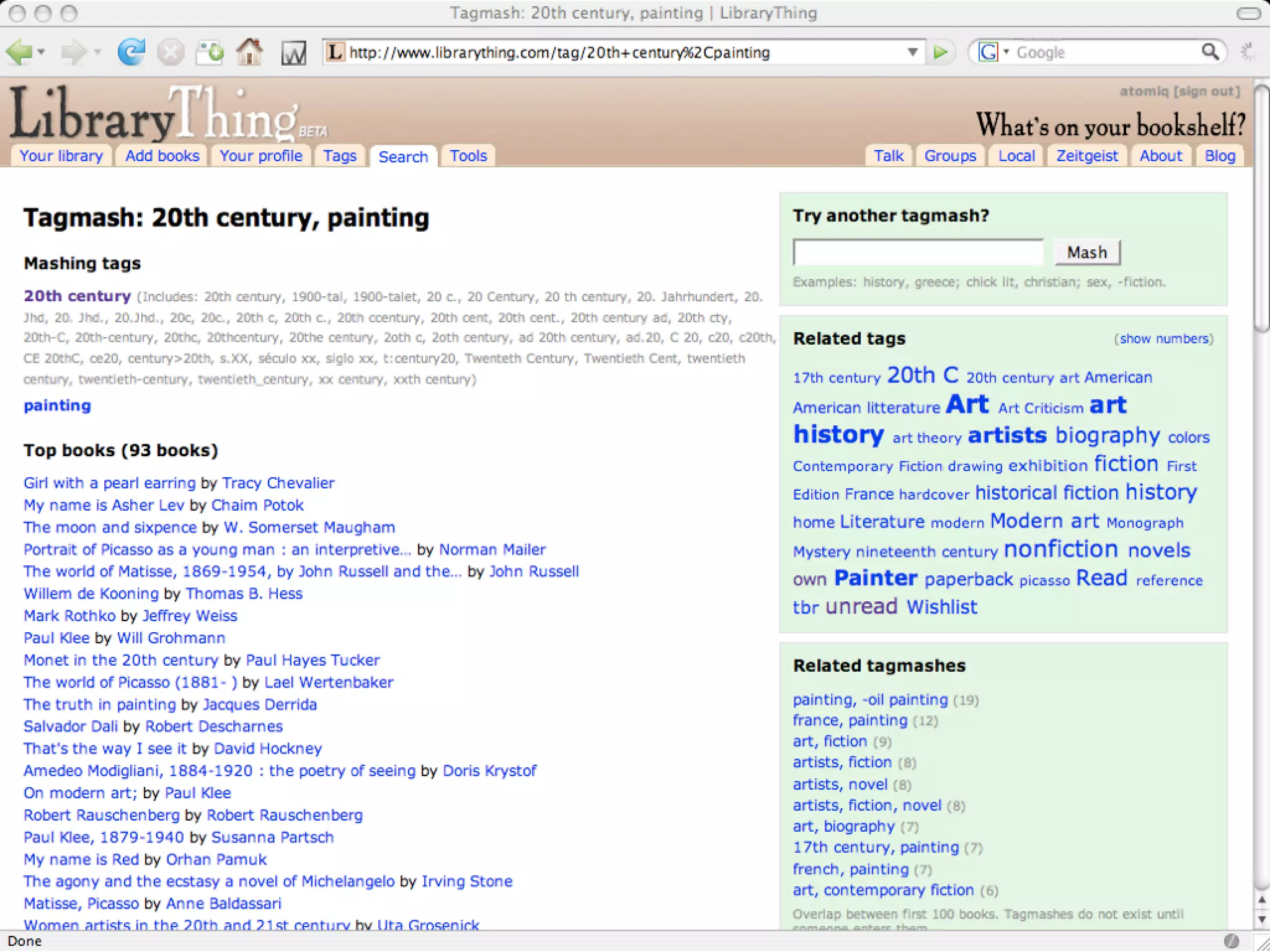This screenshot has width=1270, height=952.
Task: Click the blue reload page icon
Action: (x=131, y=52)
